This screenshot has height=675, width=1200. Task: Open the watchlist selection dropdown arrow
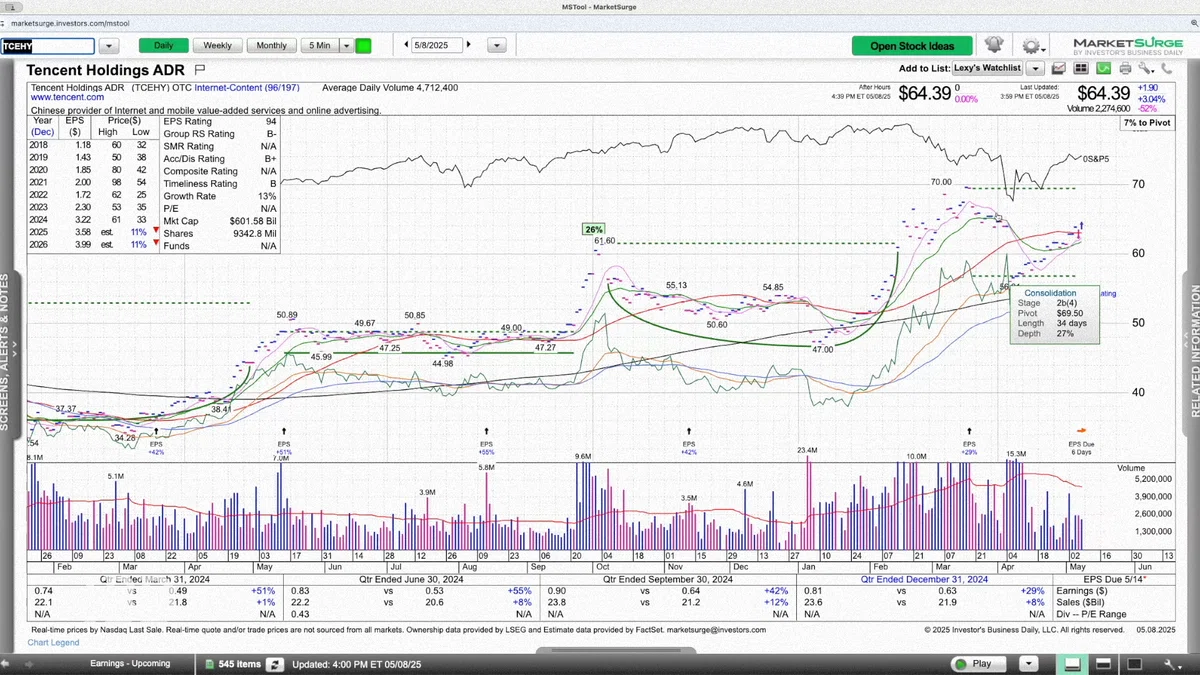pos(1036,68)
